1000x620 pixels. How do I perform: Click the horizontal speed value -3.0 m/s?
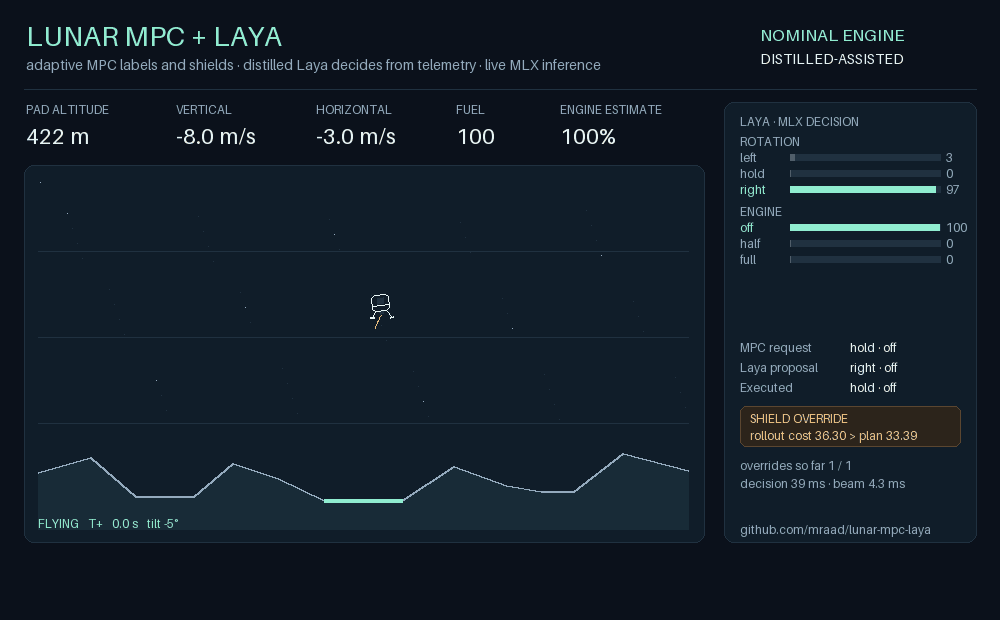click(356, 137)
